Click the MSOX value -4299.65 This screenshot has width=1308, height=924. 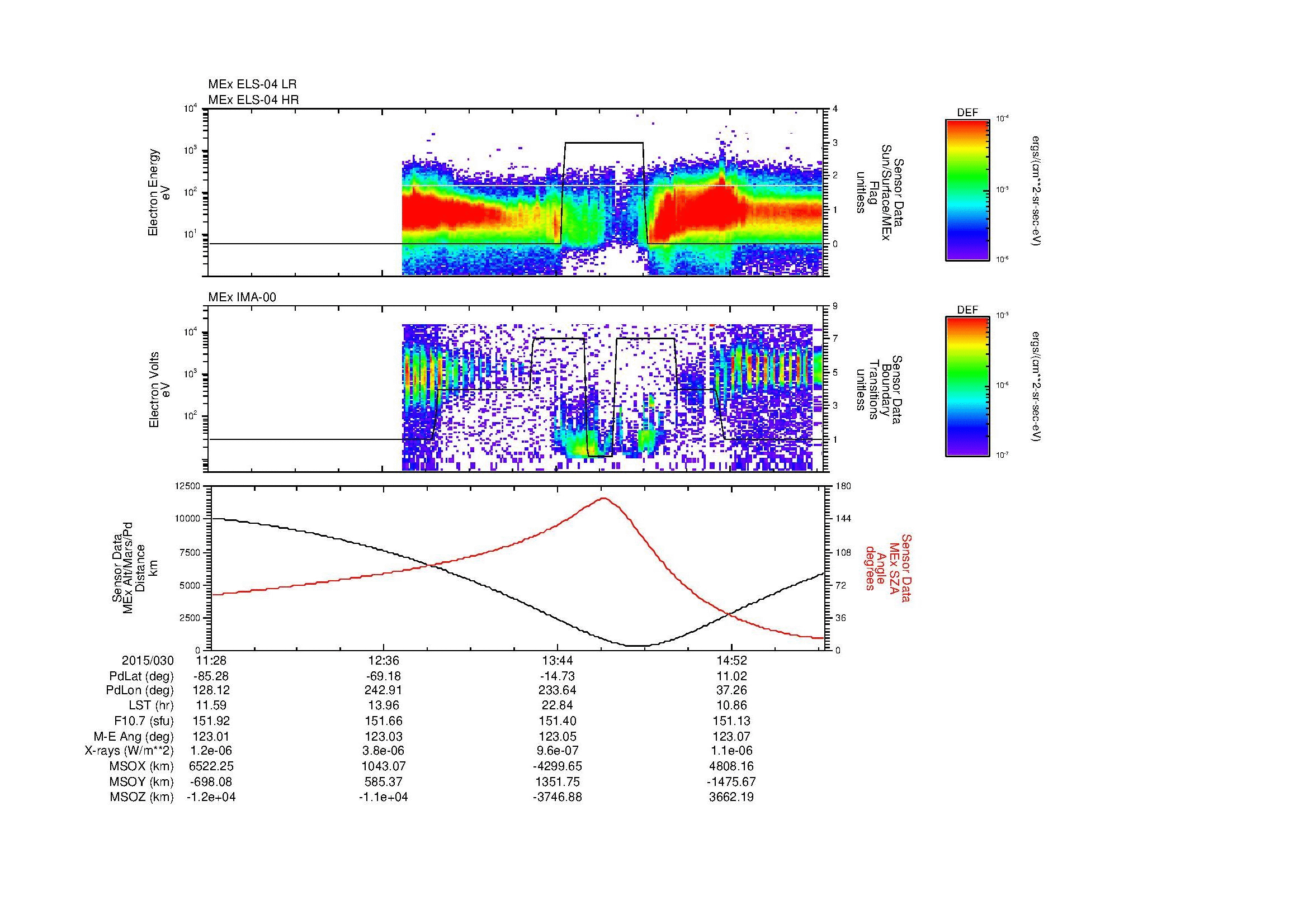[x=557, y=766]
